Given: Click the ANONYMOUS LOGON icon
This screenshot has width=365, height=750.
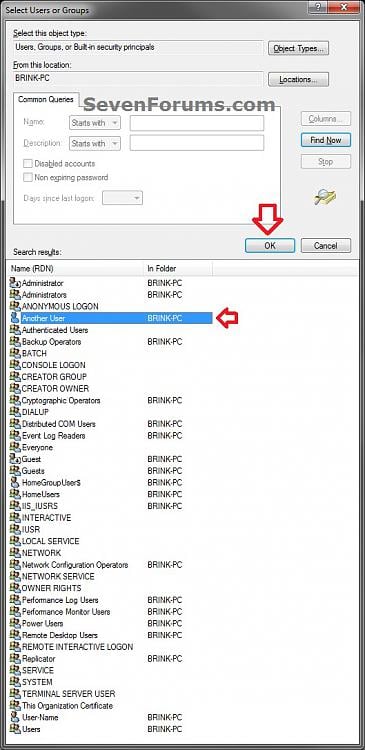Looking at the screenshot, I should tap(15, 306).
